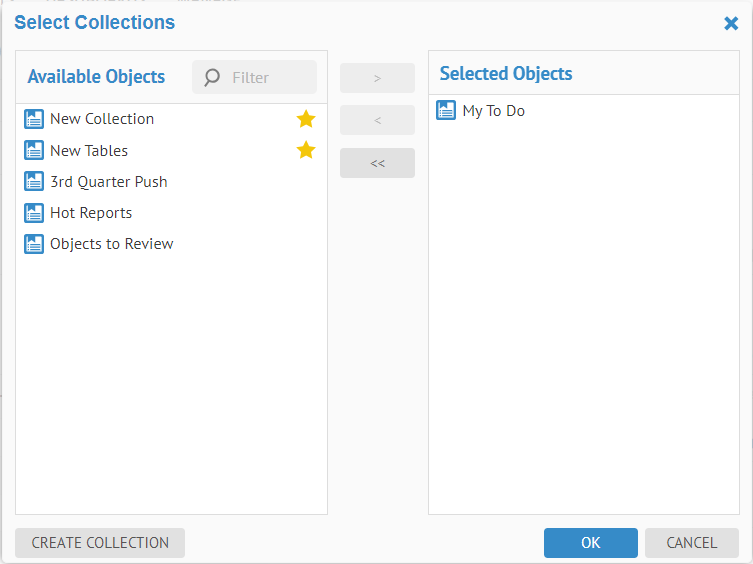Select the My To Do entry
Image resolution: width=753 pixels, height=564 pixels.
point(494,111)
